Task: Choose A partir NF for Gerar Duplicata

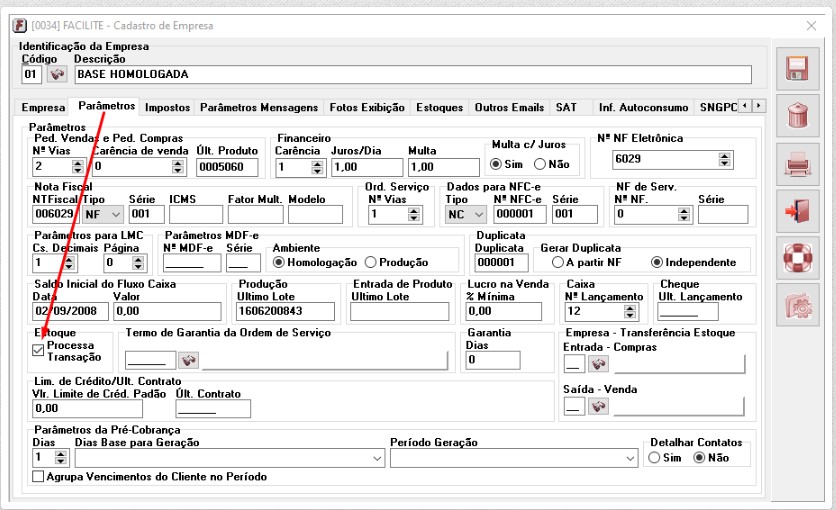Action: click(x=558, y=262)
